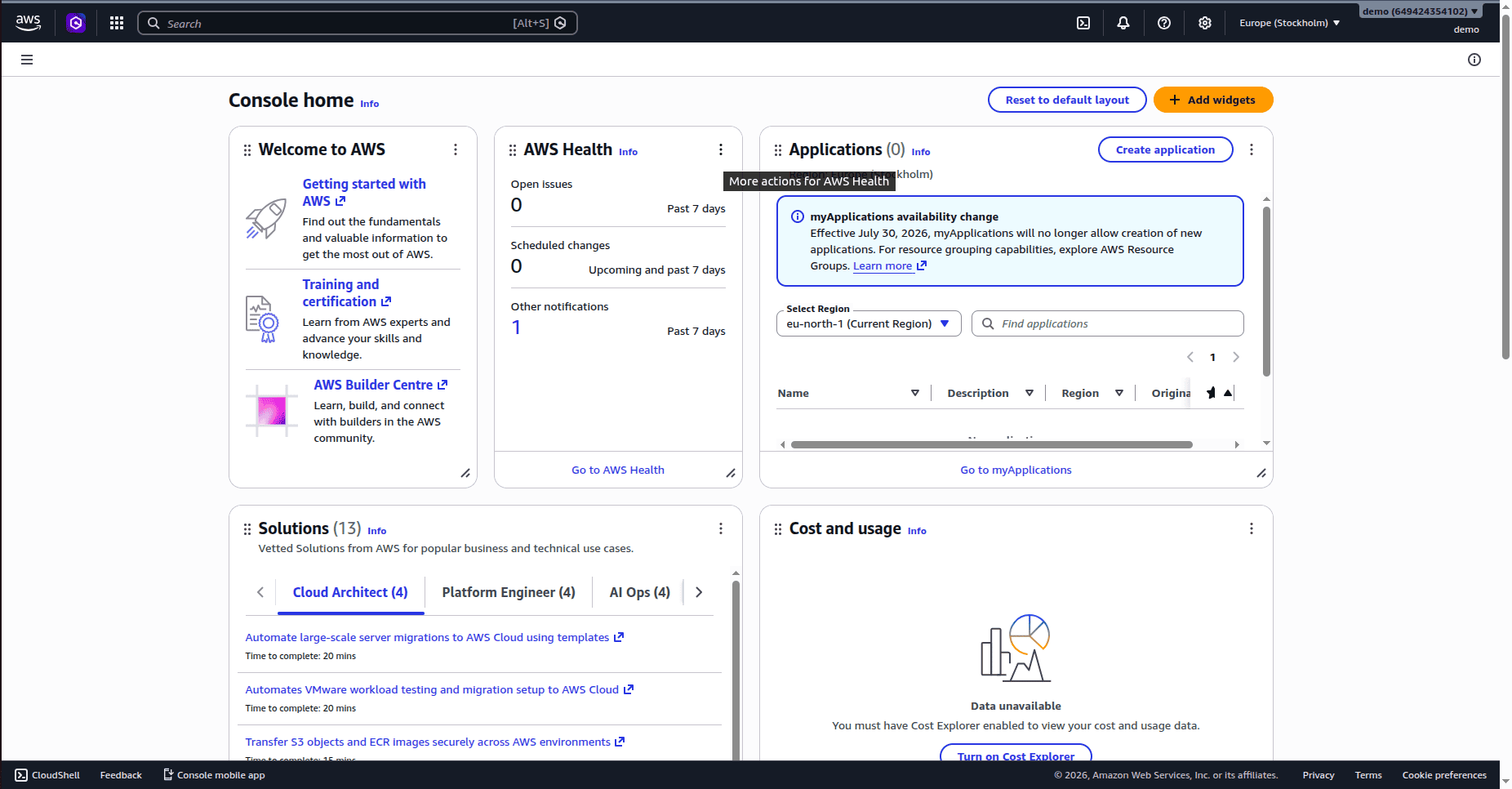Show next Solutions tabs with right chevron
Screen dimensions: 1512x789
click(699, 592)
